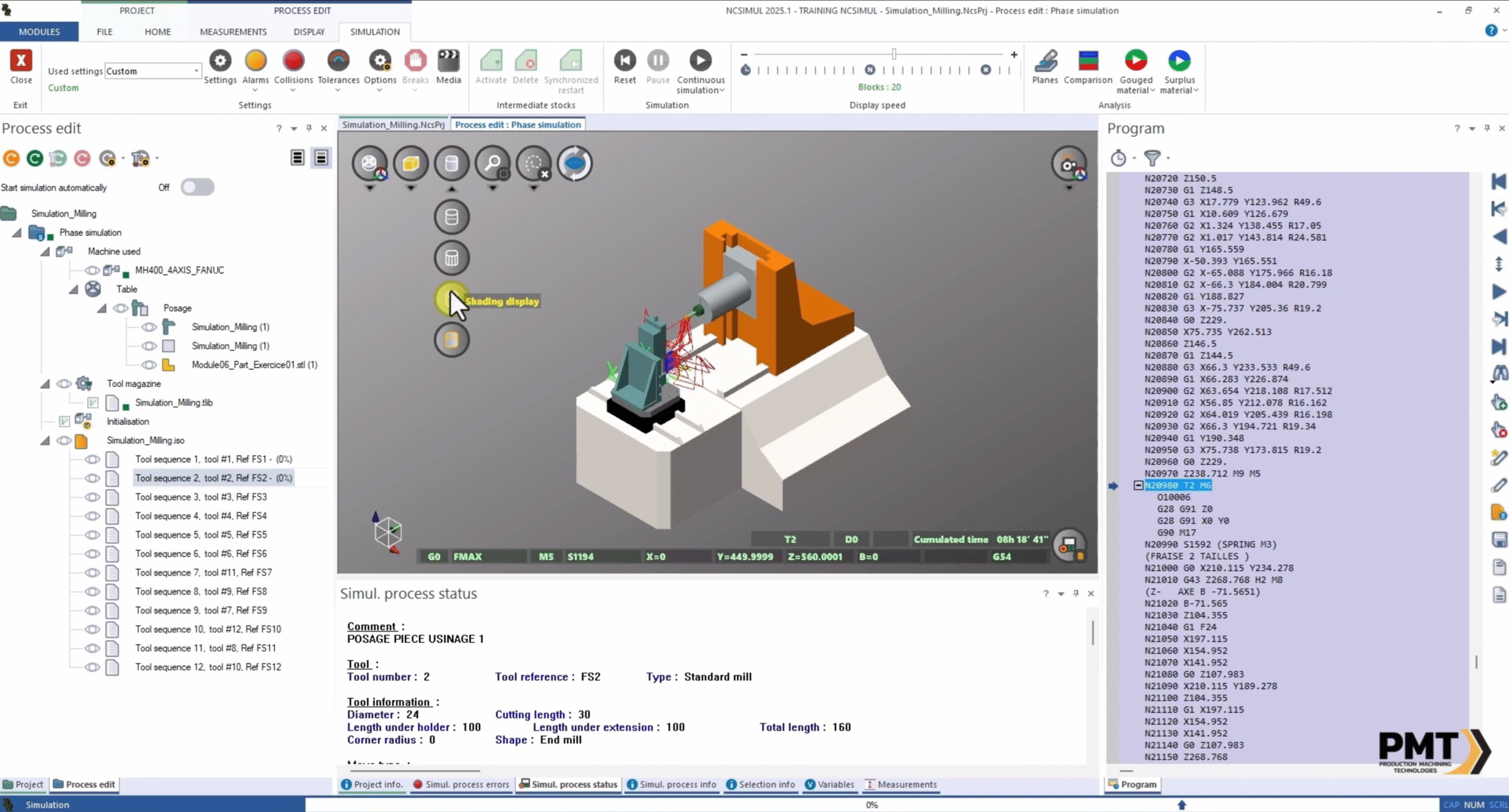The image size is (1509, 812).
Task: Toggle visibility of Tool sequence 1
Action: (x=92, y=459)
